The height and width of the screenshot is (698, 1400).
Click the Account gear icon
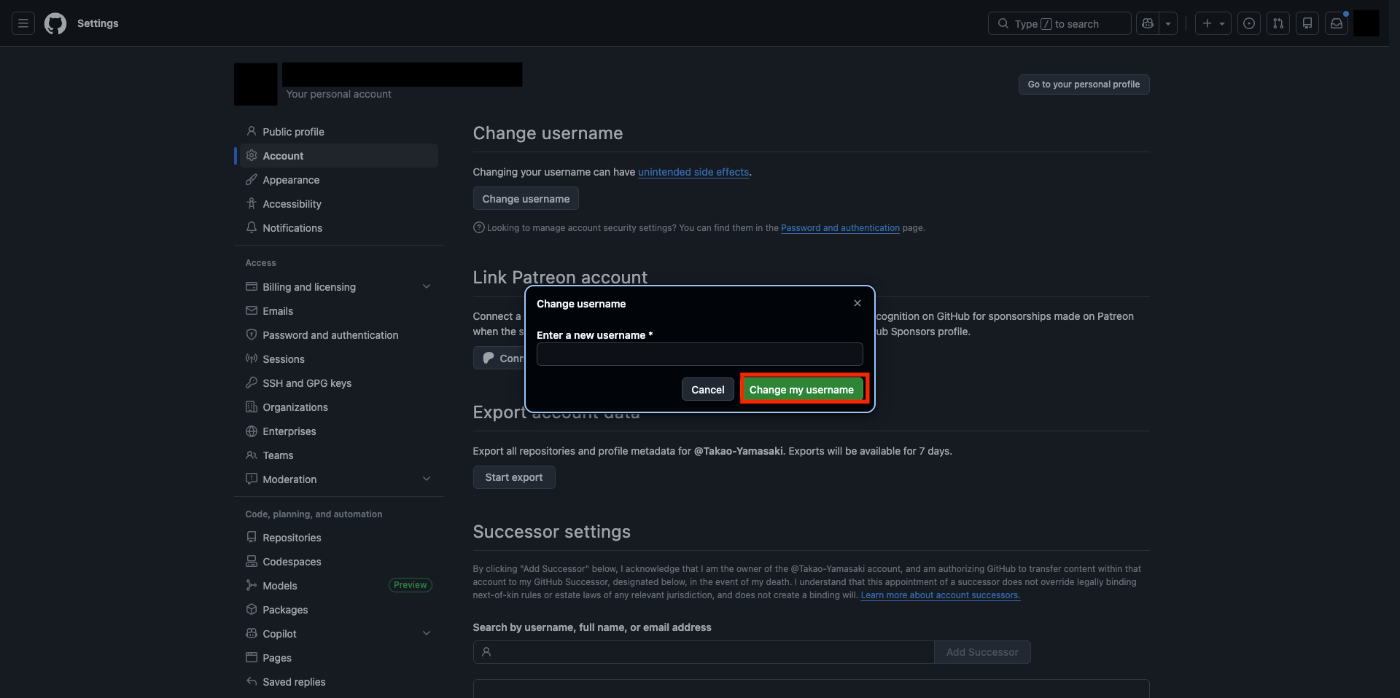252,155
